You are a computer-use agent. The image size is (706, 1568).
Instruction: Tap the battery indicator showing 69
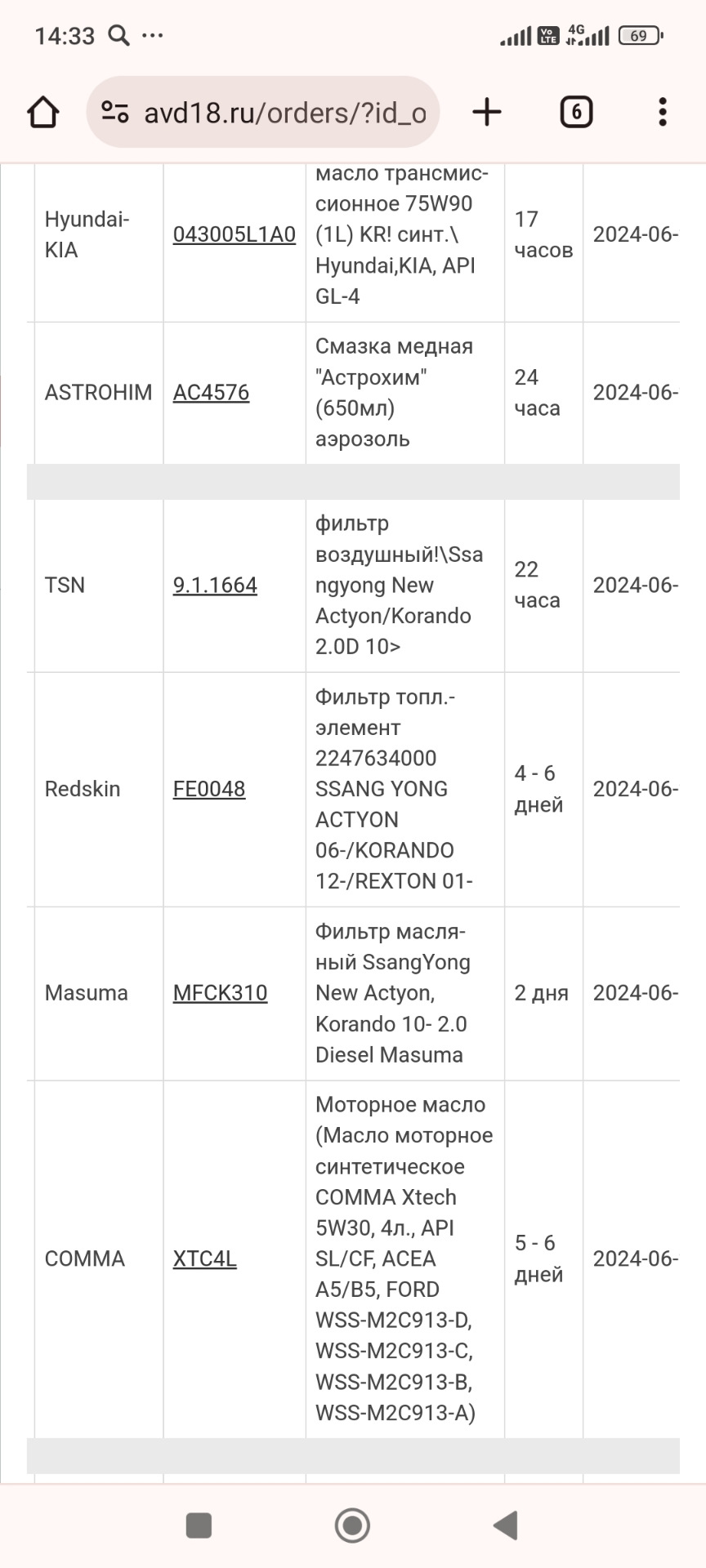pyautogui.click(x=639, y=36)
